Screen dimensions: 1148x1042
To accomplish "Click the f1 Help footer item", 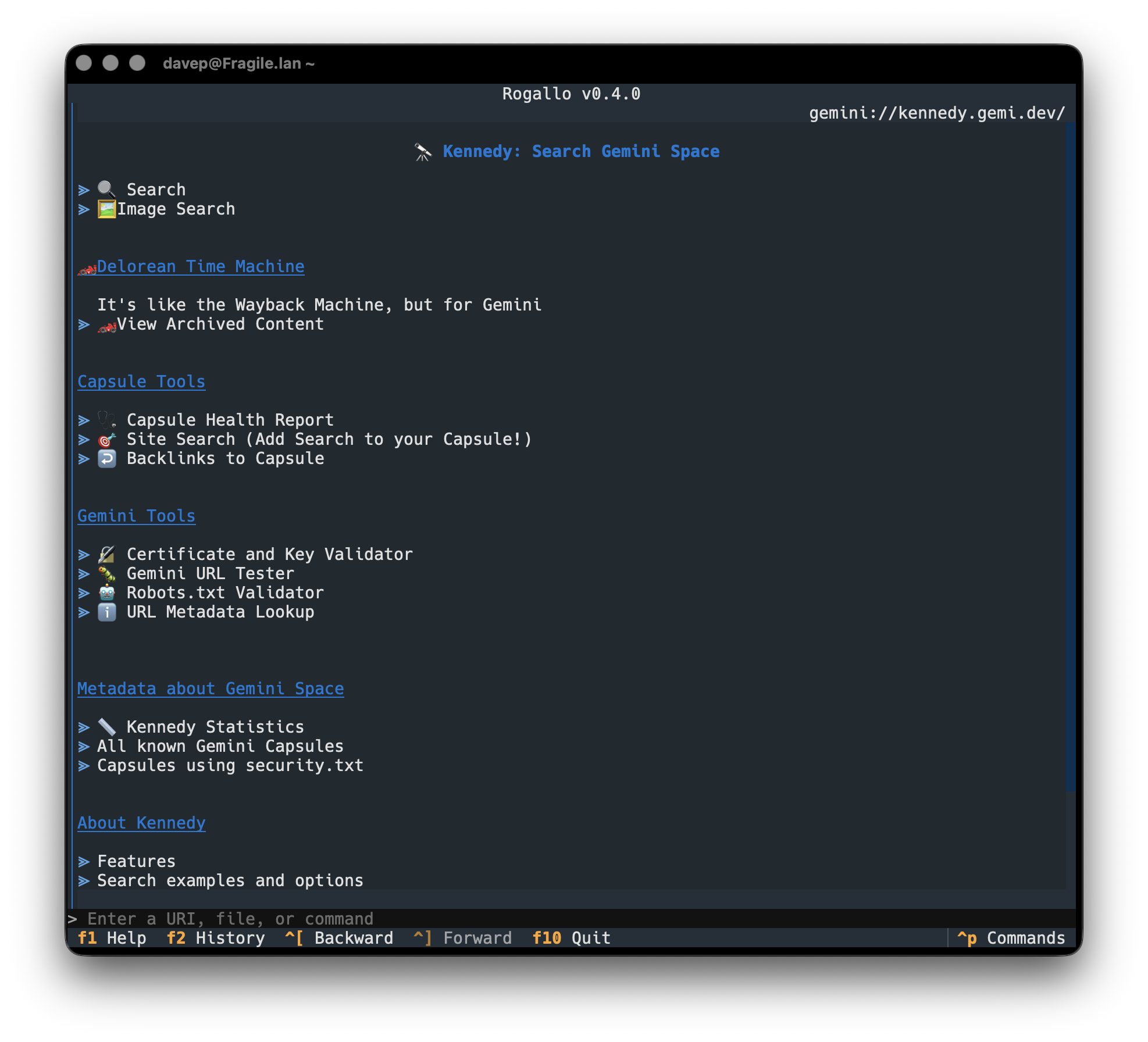I will (x=112, y=938).
